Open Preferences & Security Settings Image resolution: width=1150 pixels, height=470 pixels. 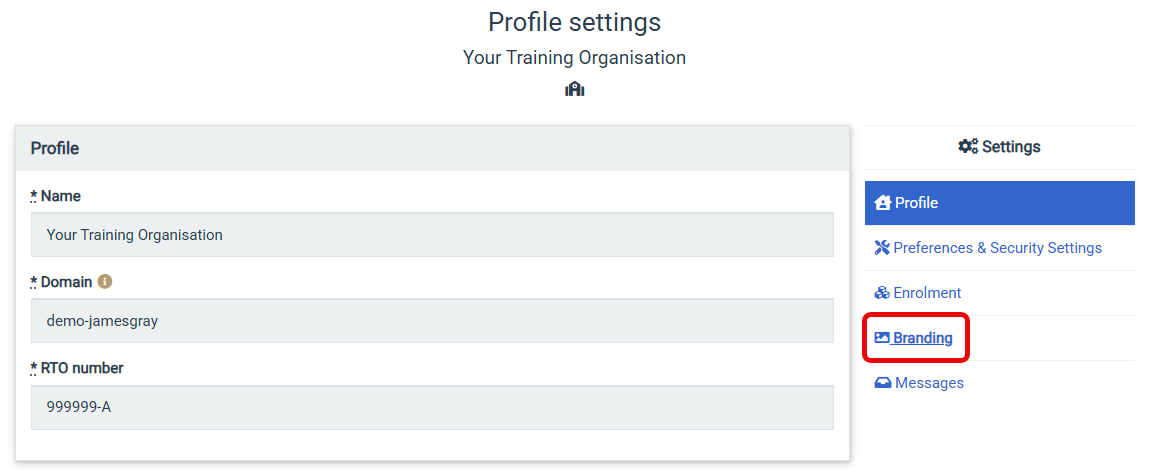pyautogui.click(x=1000, y=248)
